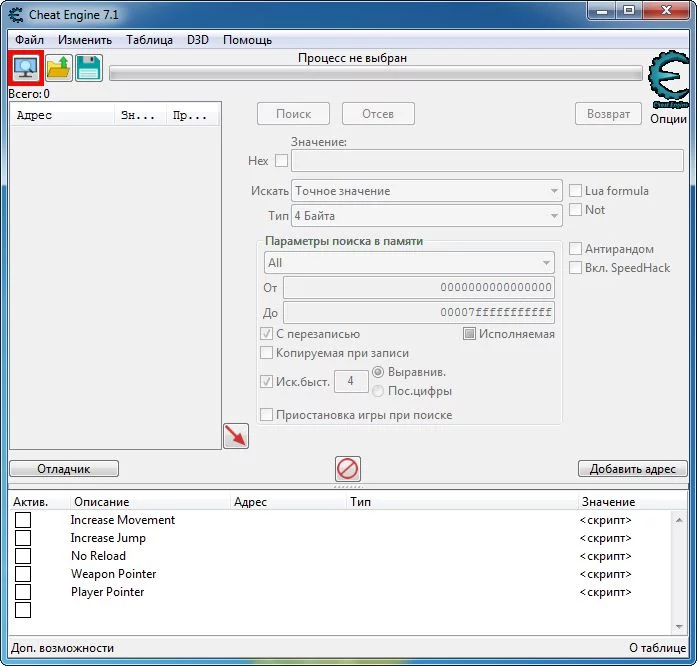697x666 pixels.
Task: Click the Зн... column header
Action: point(140,115)
